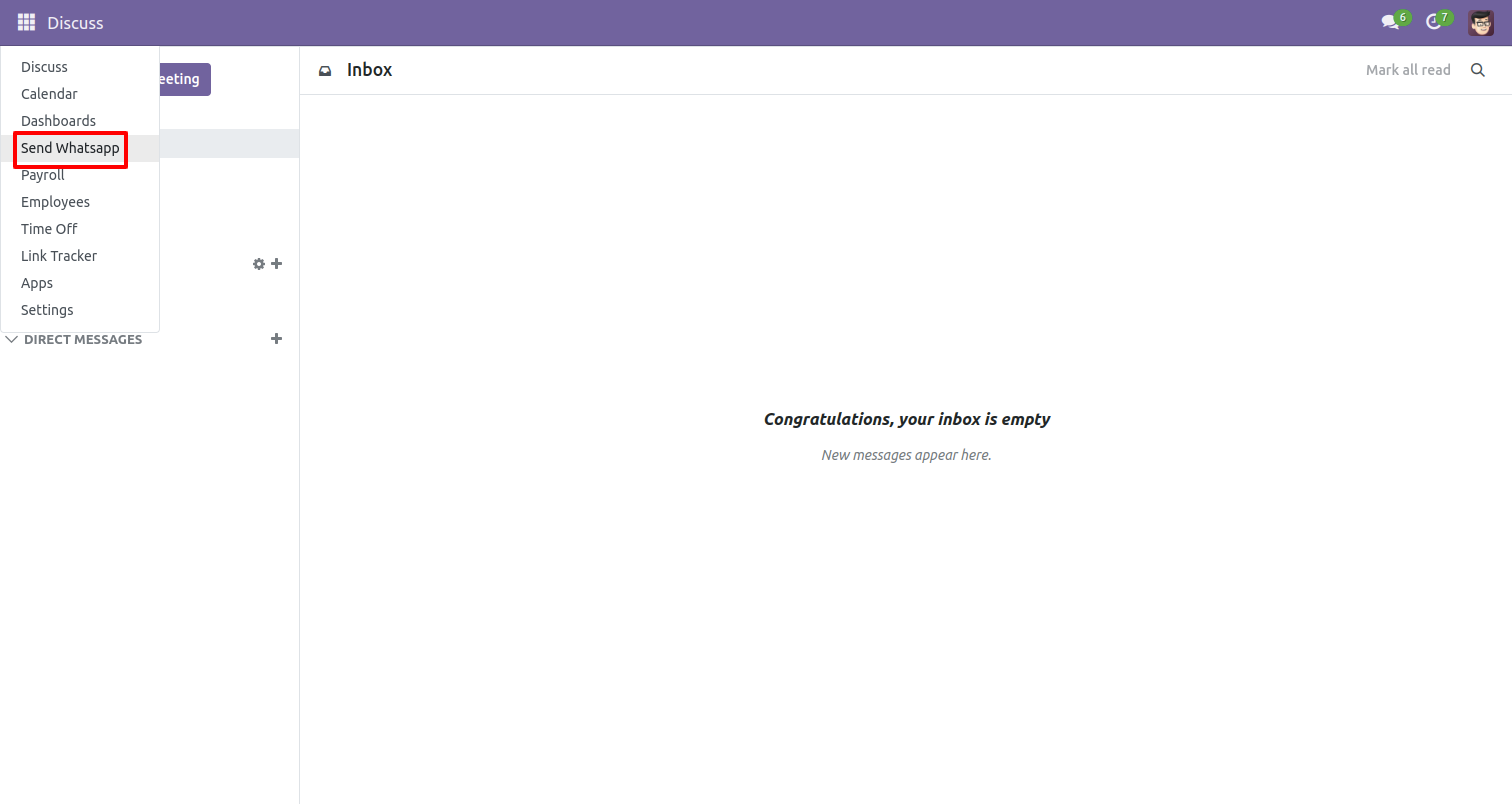Collapse the Direct Messages section chevron

pos(12,339)
